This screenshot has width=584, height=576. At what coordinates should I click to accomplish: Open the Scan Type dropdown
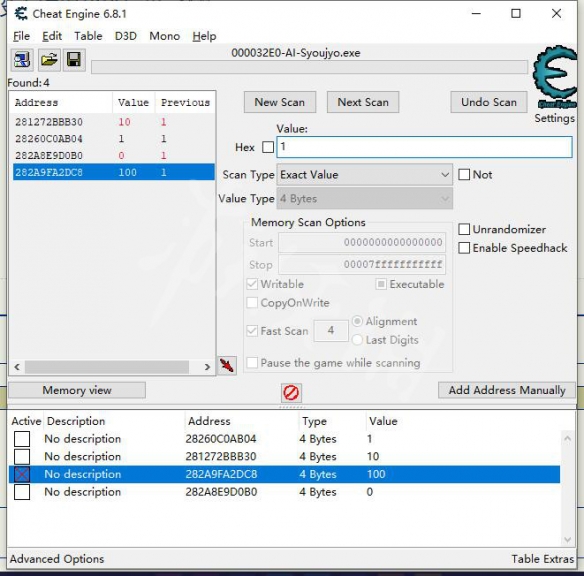364,175
